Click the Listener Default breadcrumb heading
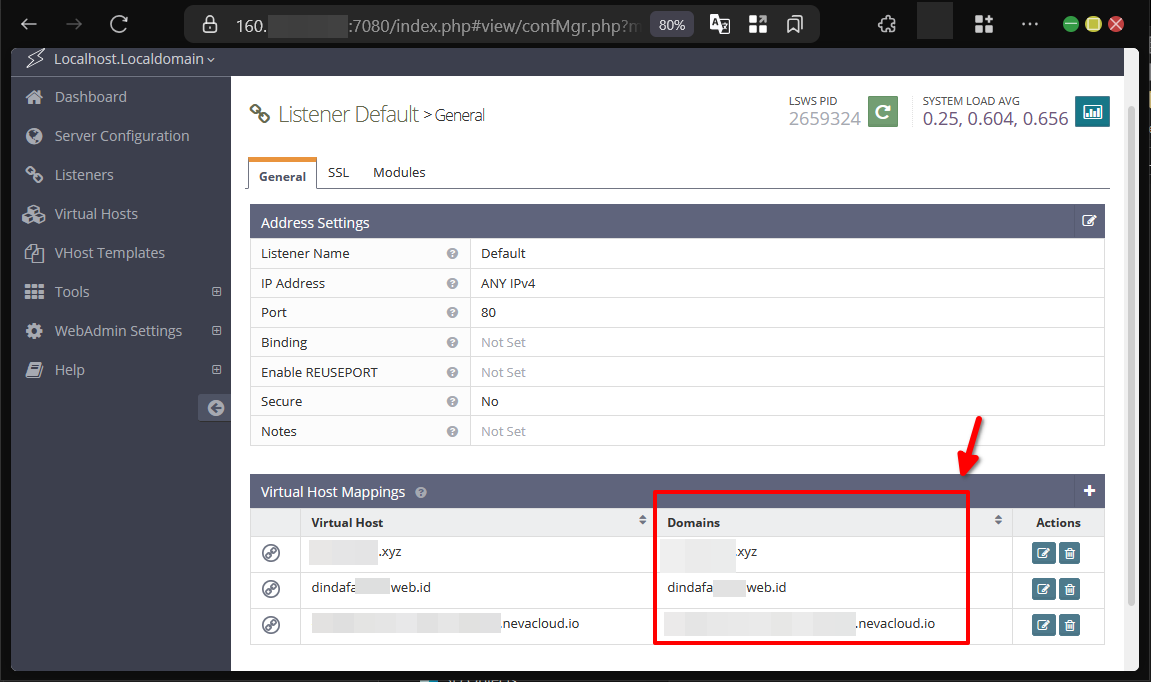1151x682 pixels. click(348, 115)
